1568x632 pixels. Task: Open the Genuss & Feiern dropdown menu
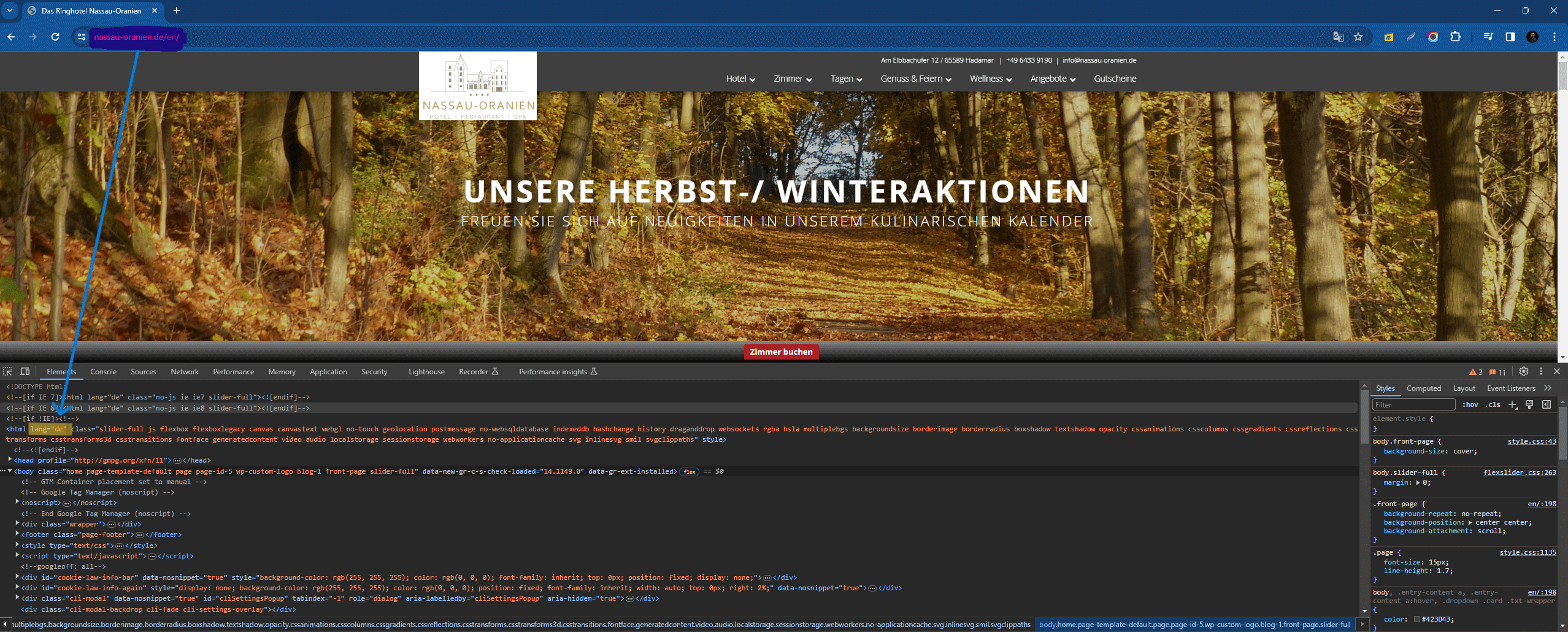point(916,79)
